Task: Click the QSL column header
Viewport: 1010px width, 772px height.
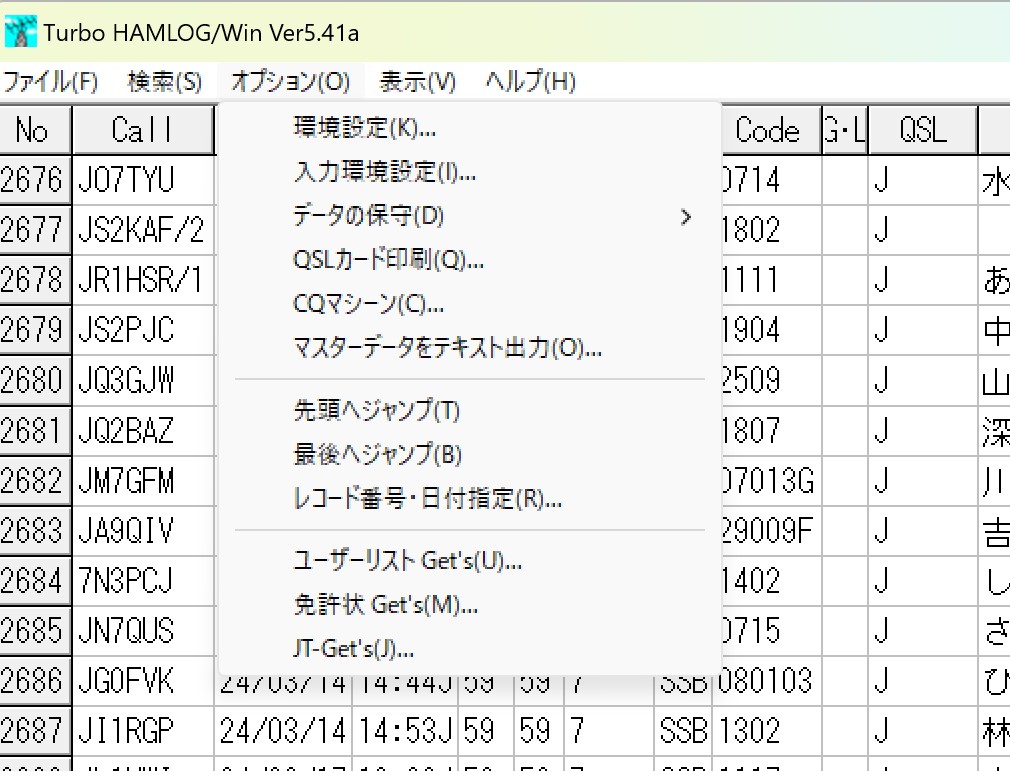Action: [921, 130]
